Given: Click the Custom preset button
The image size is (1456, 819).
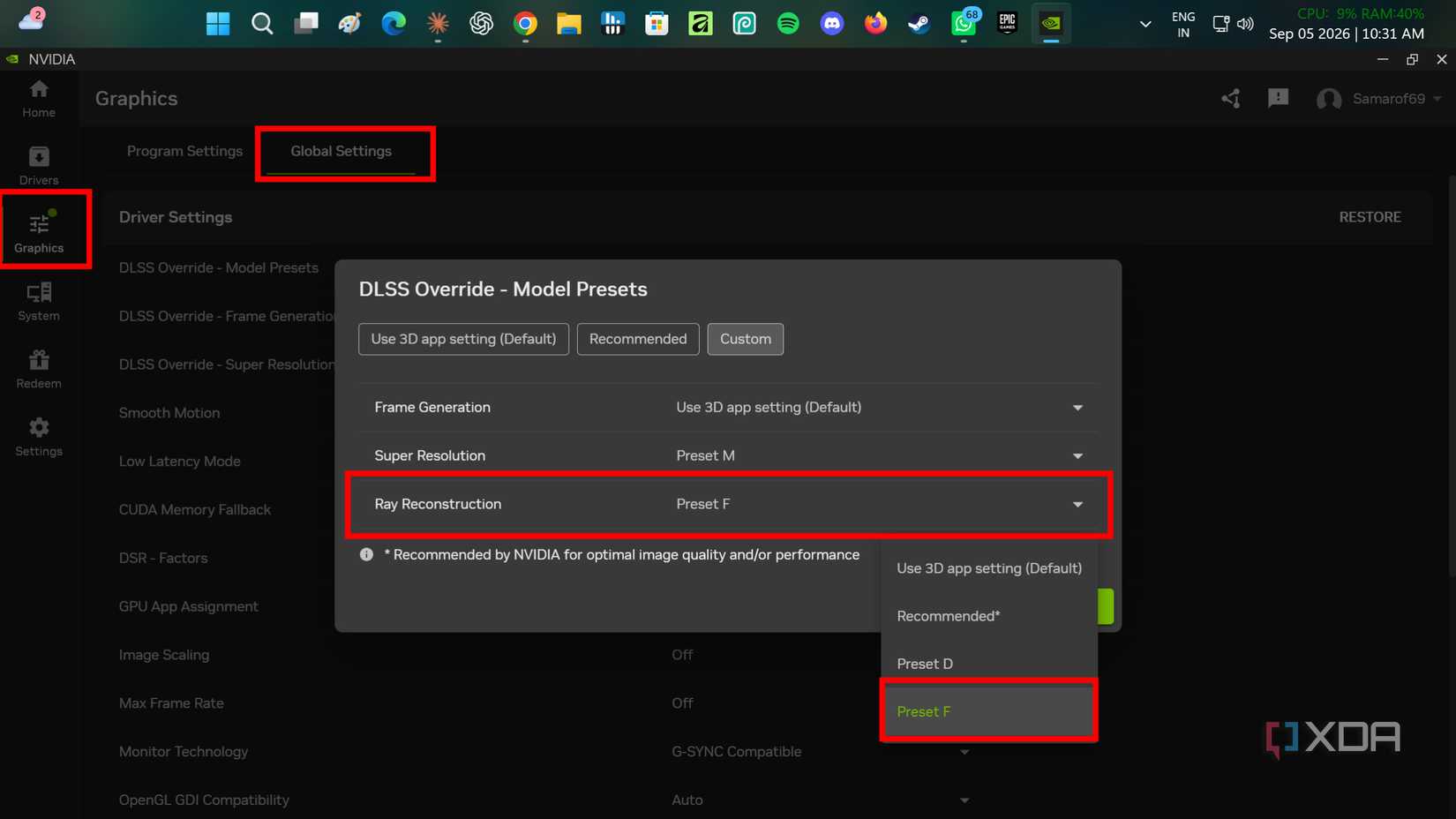Looking at the screenshot, I should (746, 339).
